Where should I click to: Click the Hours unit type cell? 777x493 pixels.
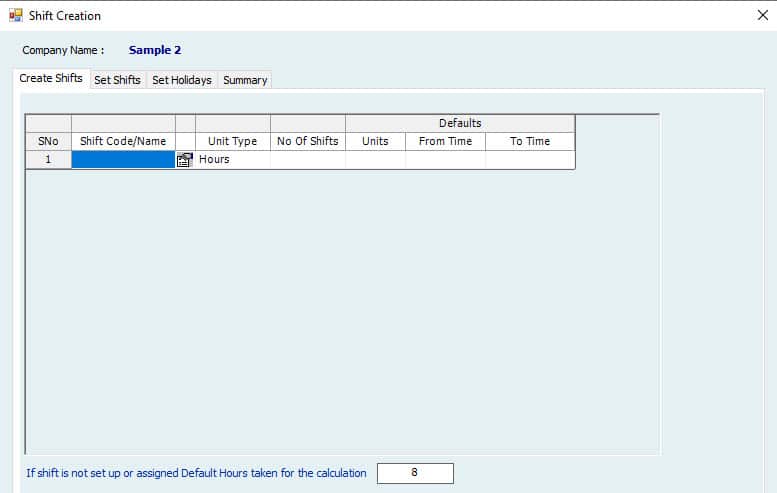pos(233,160)
